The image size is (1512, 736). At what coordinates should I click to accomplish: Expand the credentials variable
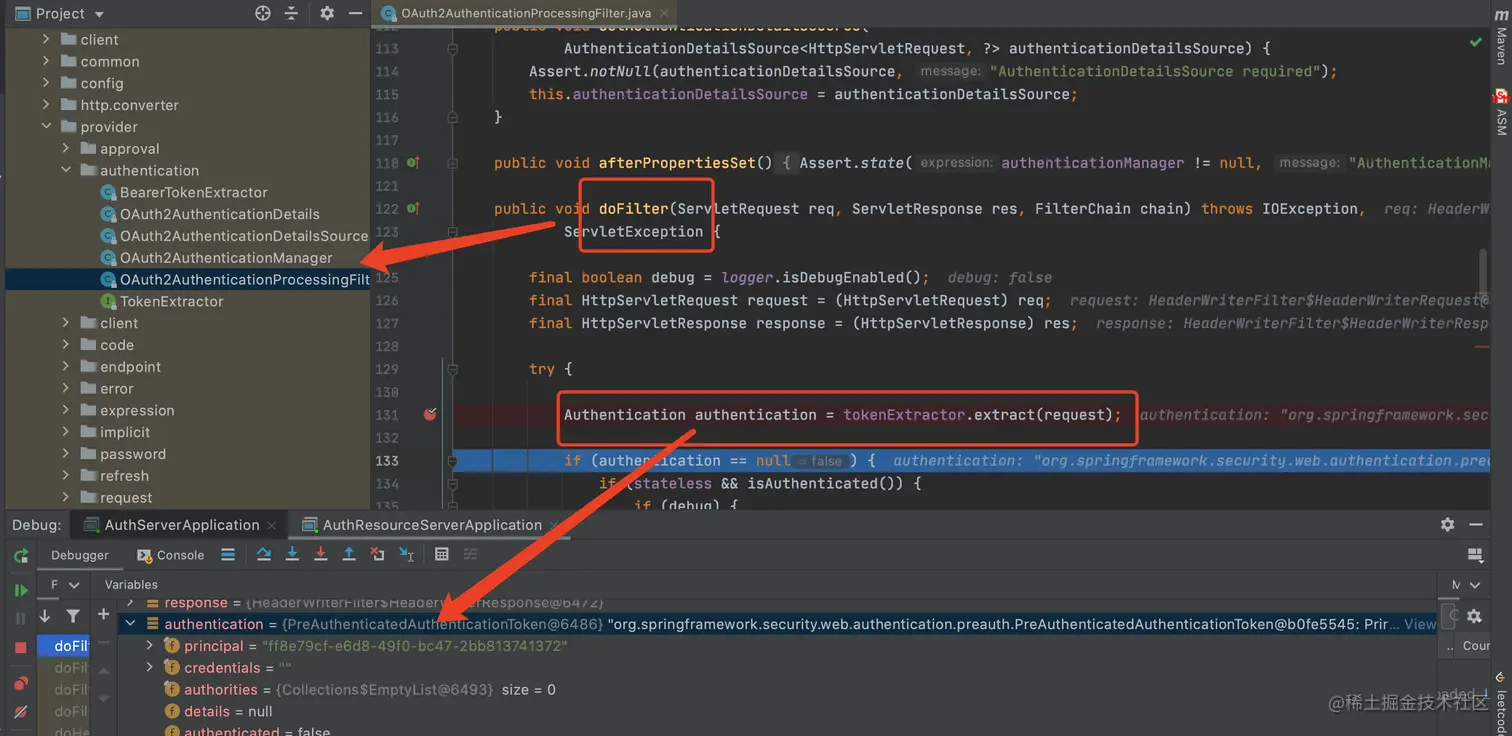tap(150, 668)
